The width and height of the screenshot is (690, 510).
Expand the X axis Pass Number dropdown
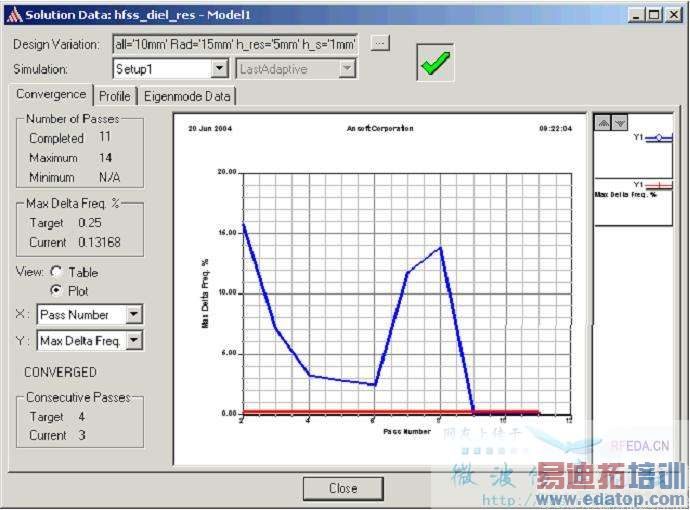coord(134,314)
